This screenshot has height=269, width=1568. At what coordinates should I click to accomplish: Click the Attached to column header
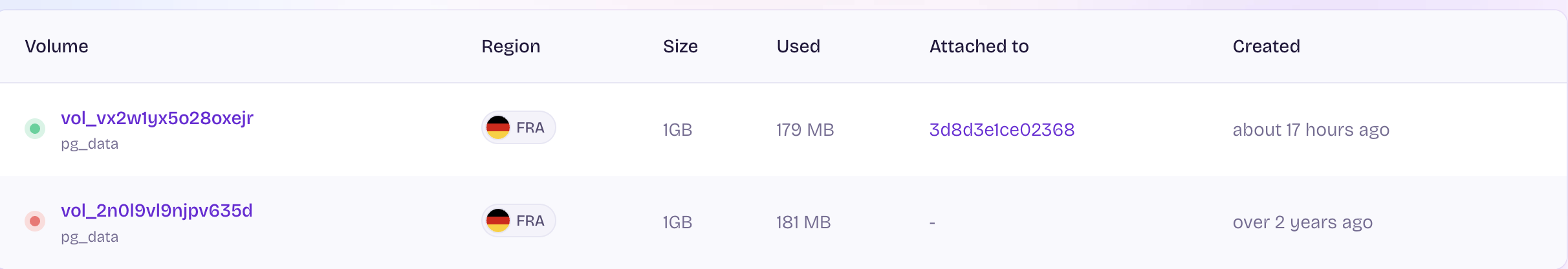tap(979, 47)
